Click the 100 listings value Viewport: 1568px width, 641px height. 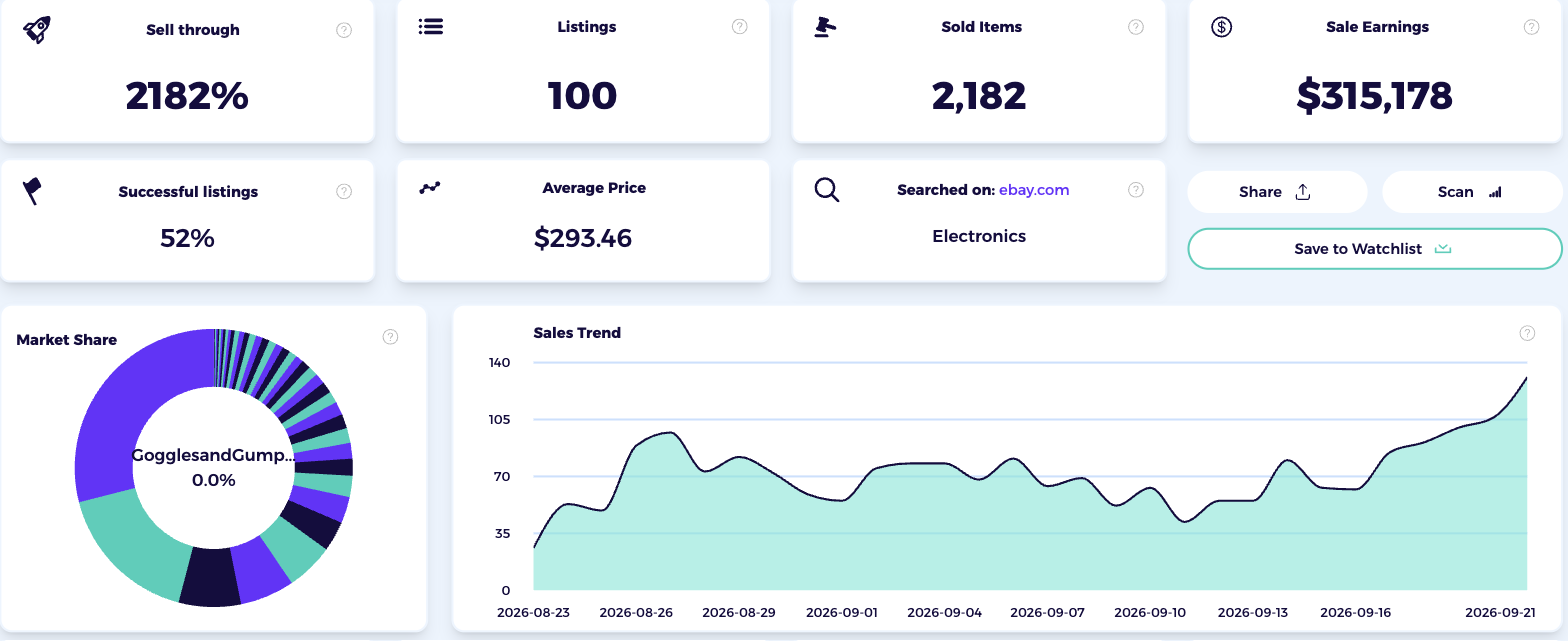click(x=582, y=96)
